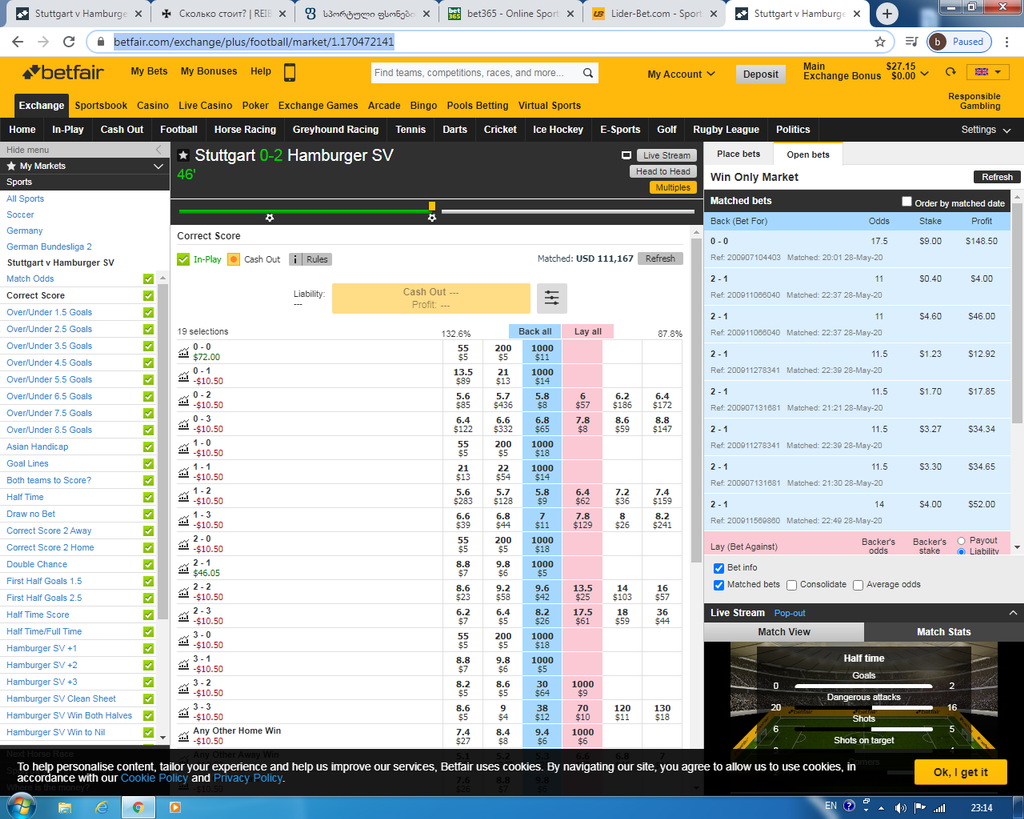Launch Internet Explorer from the taskbar
This screenshot has width=1024, height=819.
tap(101, 808)
